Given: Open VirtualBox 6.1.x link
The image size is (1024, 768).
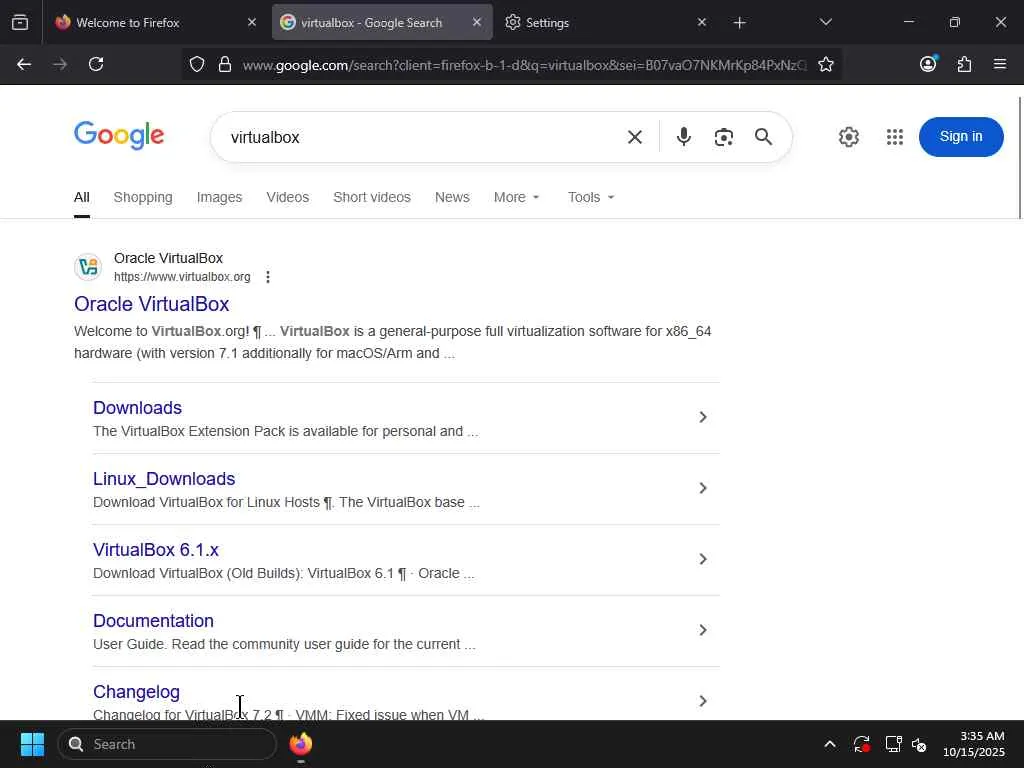Looking at the screenshot, I should click(155, 550).
